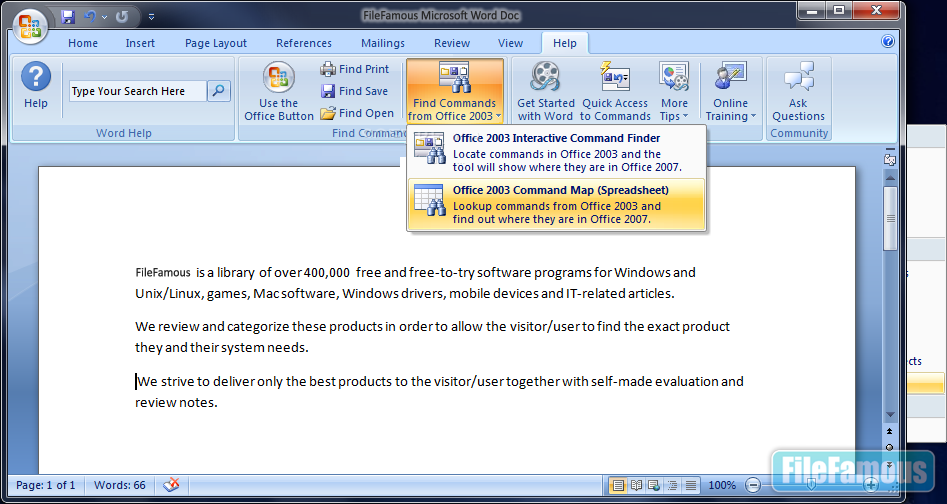Image resolution: width=947 pixels, height=504 pixels.
Task: Click the scrollbar up arrow
Action: (890, 177)
